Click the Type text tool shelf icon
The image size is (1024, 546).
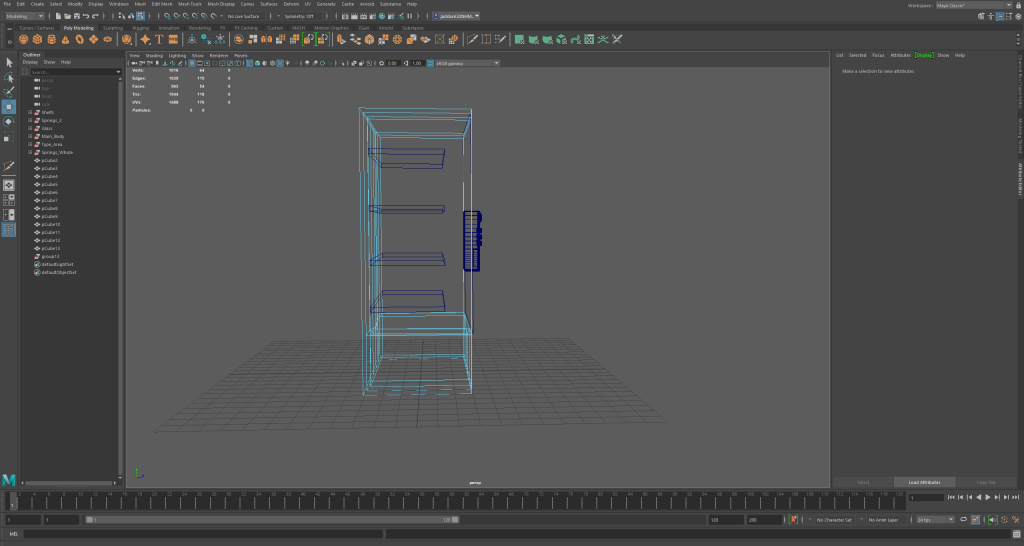click(x=158, y=40)
